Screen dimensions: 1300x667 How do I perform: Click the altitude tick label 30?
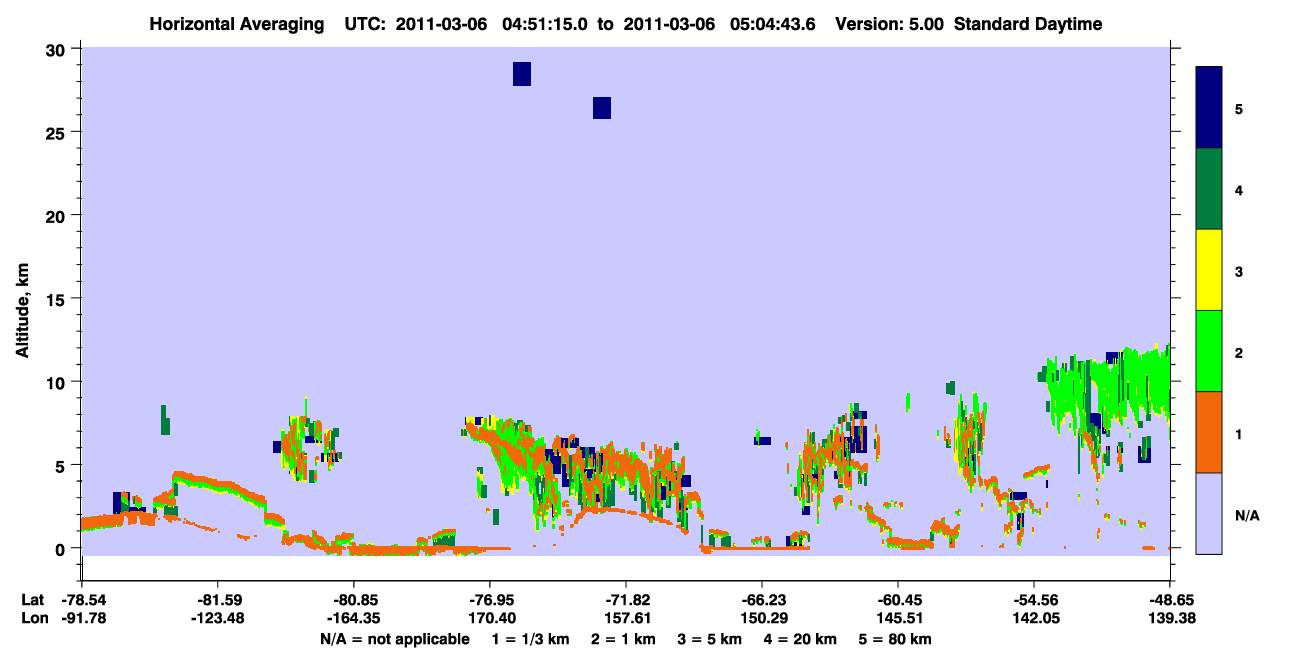pyautogui.click(x=58, y=49)
